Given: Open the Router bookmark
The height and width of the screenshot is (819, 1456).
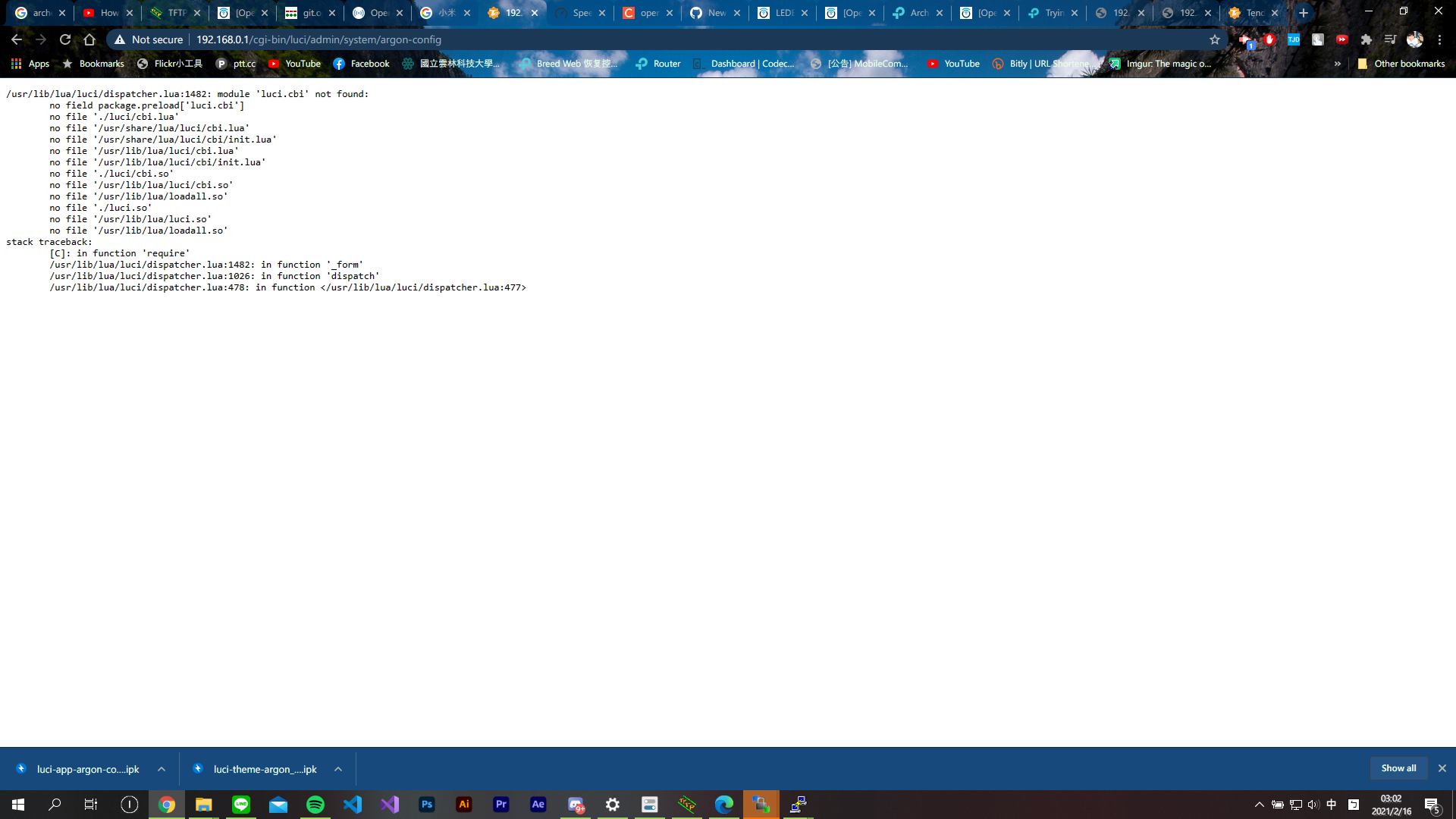Looking at the screenshot, I should 658,64.
